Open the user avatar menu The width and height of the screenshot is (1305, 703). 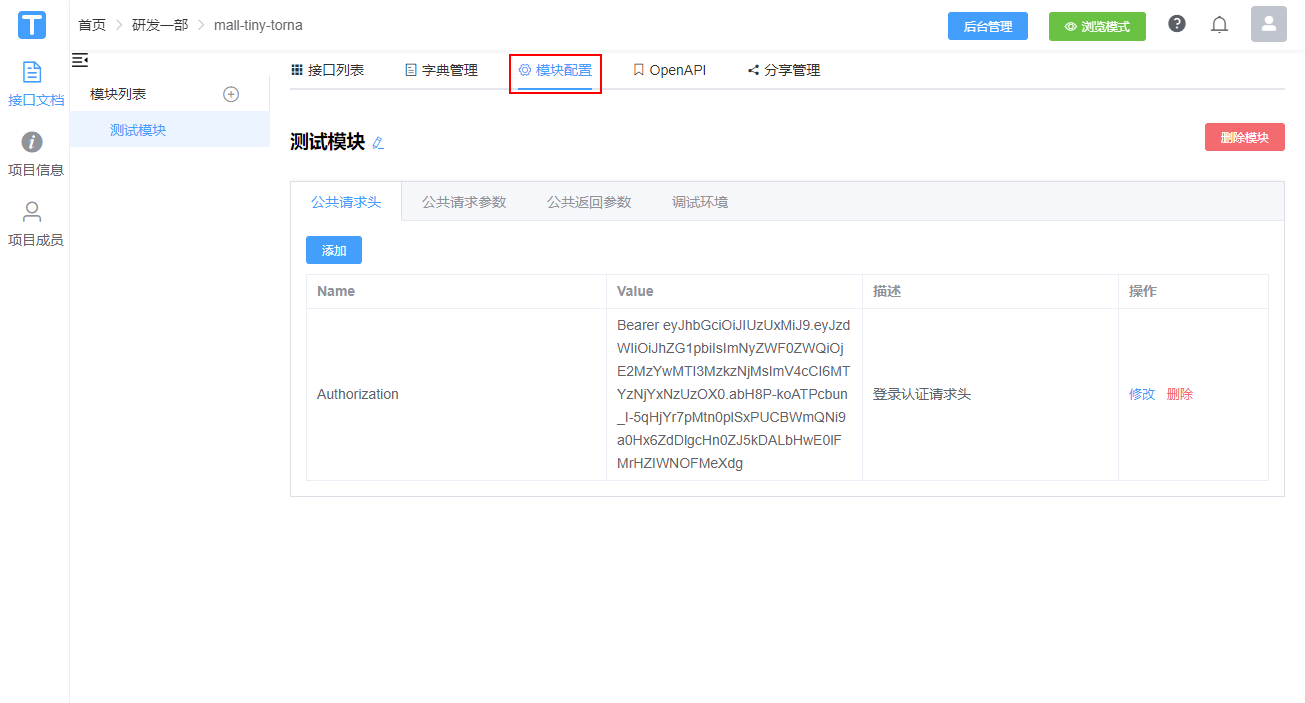pos(1269,24)
